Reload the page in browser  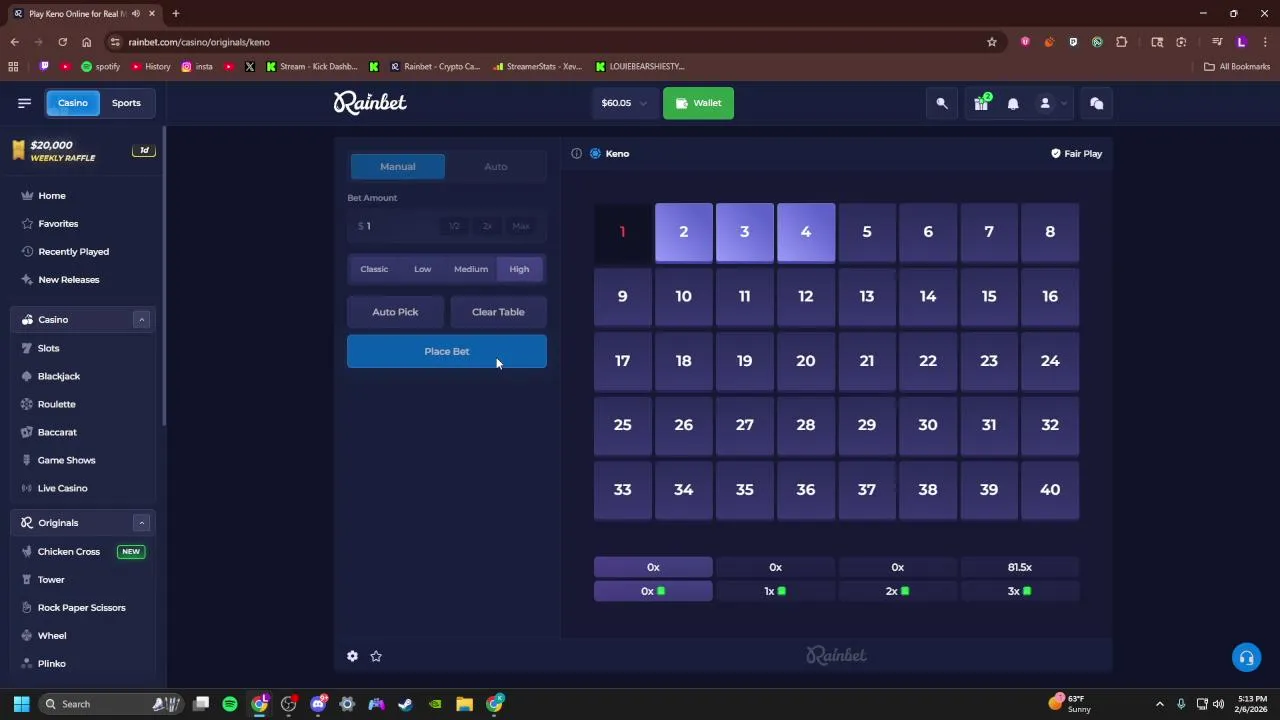coord(62,42)
